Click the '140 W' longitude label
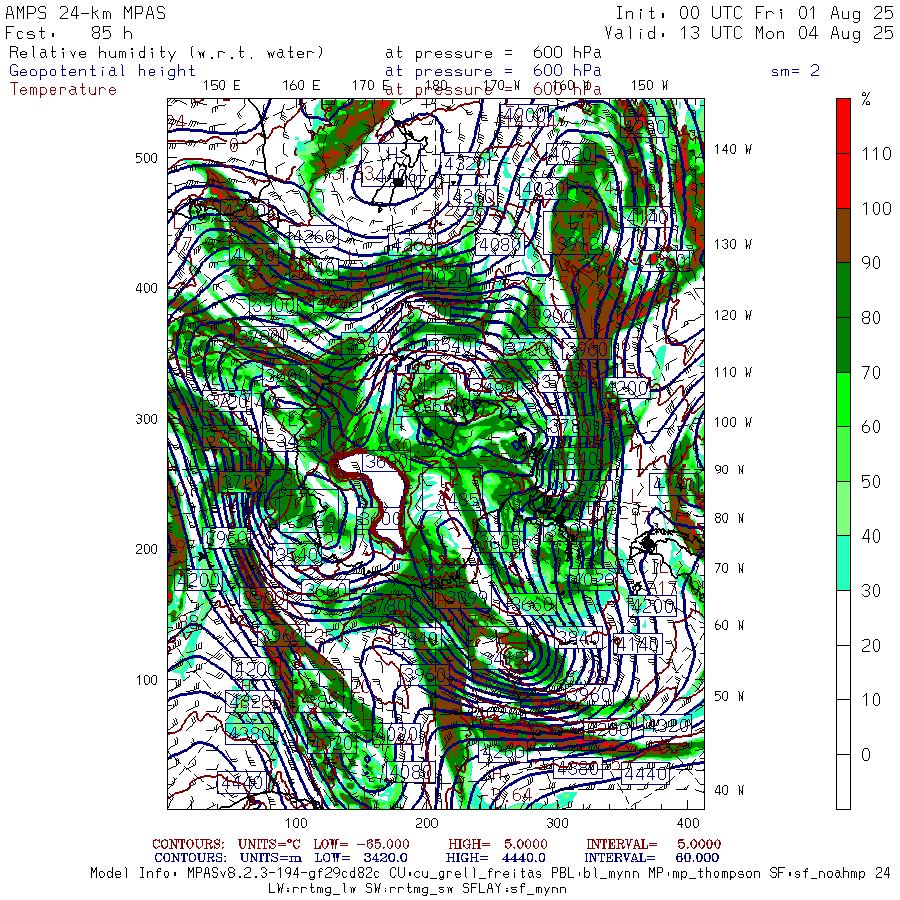The width and height of the screenshot is (900, 900). click(x=732, y=149)
